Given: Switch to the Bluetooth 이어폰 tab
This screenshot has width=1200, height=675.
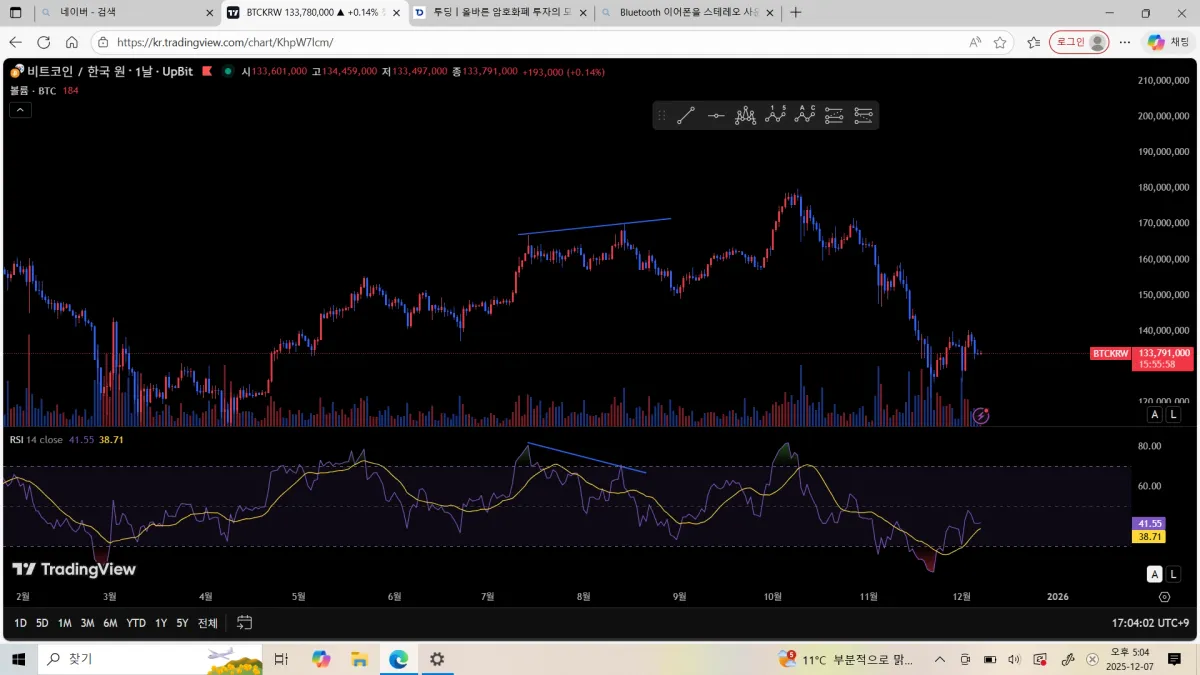Looking at the screenshot, I should pyautogui.click(x=687, y=13).
